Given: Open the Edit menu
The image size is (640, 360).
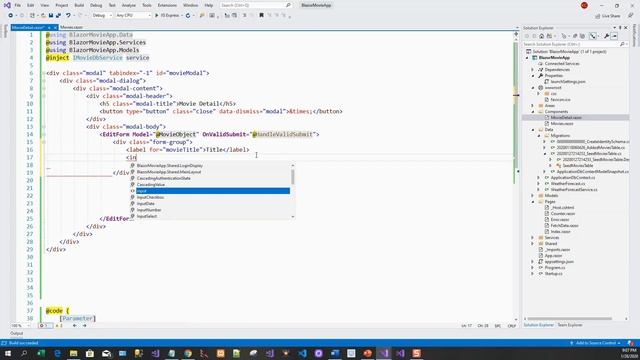Looking at the screenshot, I should click(31, 5).
